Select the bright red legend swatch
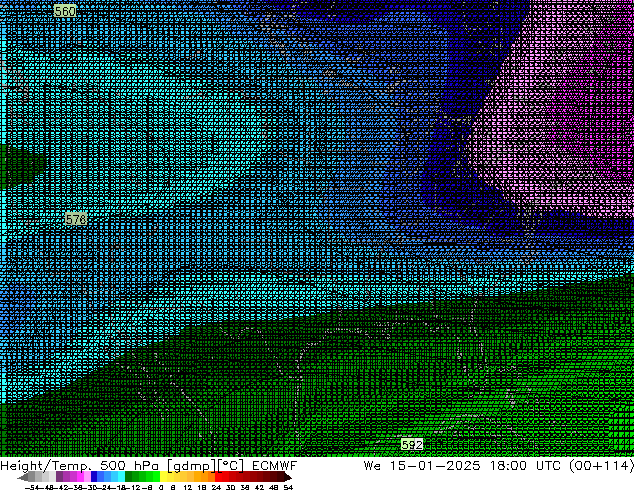The height and width of the screenshot is (490, 634). [x=218, y=476]
